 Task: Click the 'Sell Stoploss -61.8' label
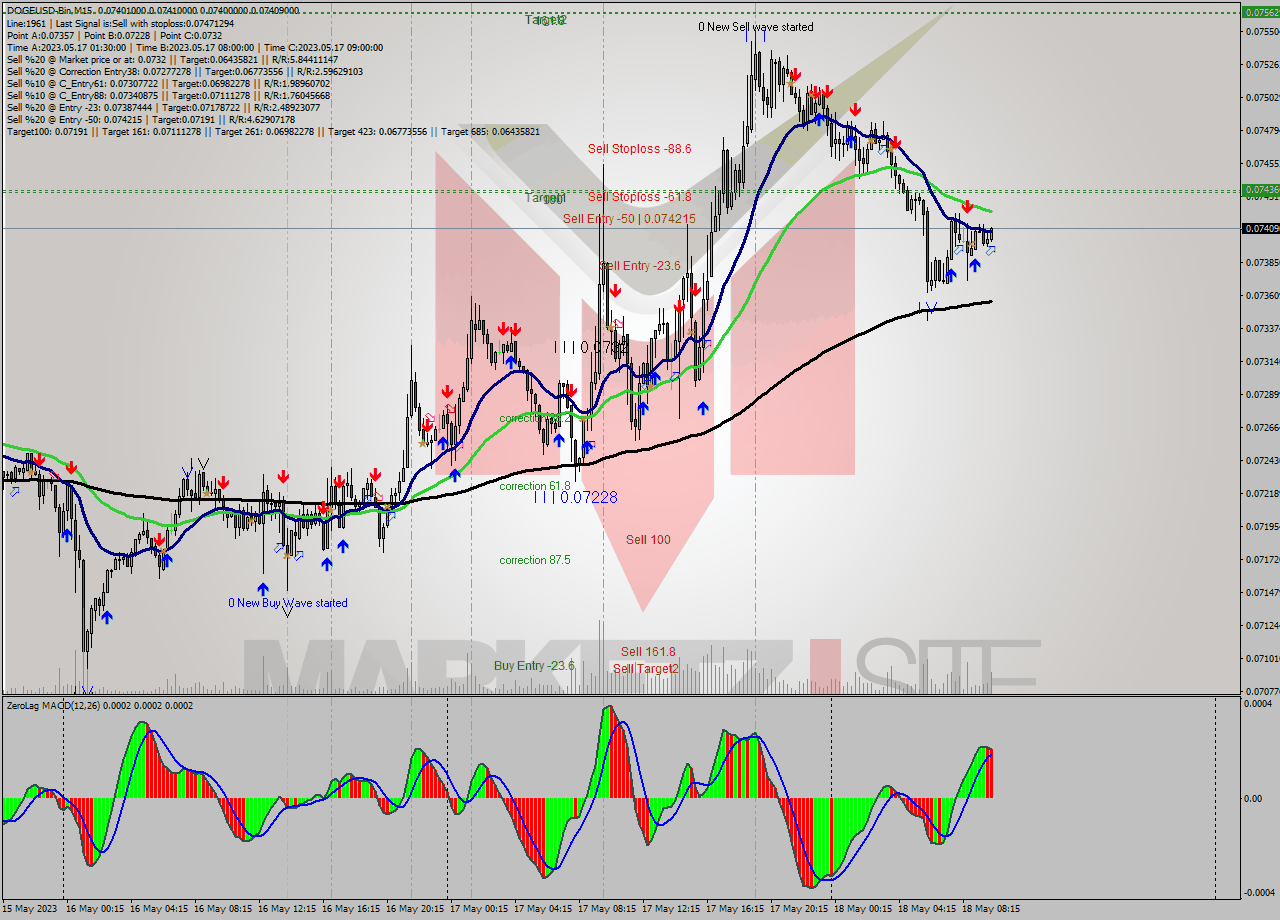[x=639, y=197]
